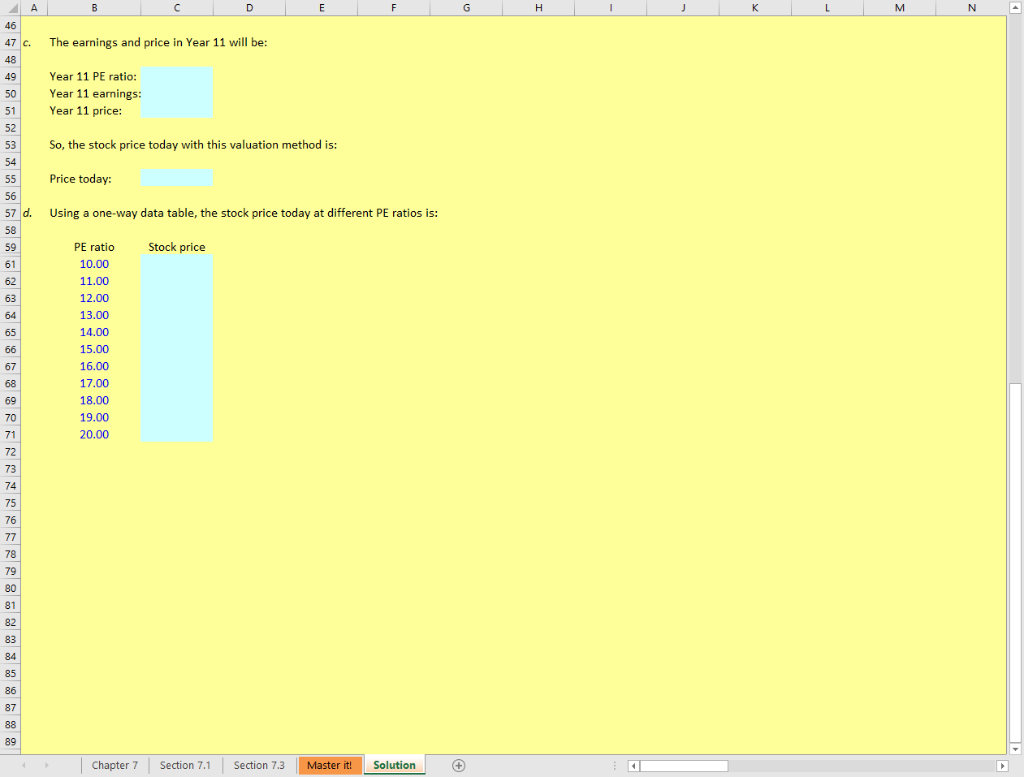
Task: Click PE ratio value 17.00
Action: (x=94, y=383)
